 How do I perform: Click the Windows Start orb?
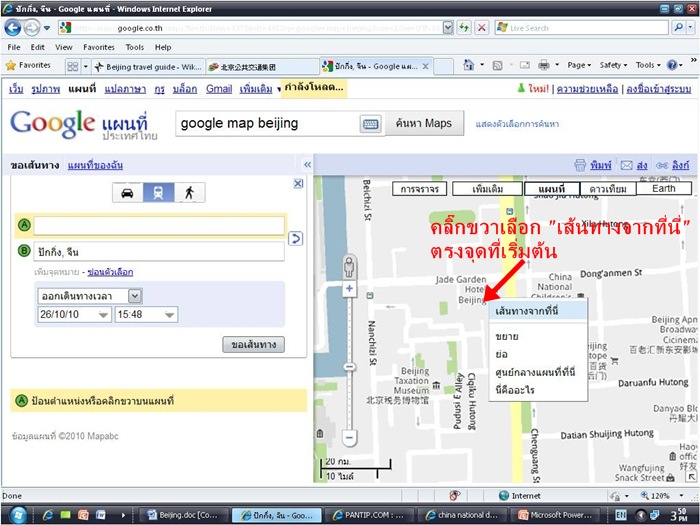tap(18, 514)
